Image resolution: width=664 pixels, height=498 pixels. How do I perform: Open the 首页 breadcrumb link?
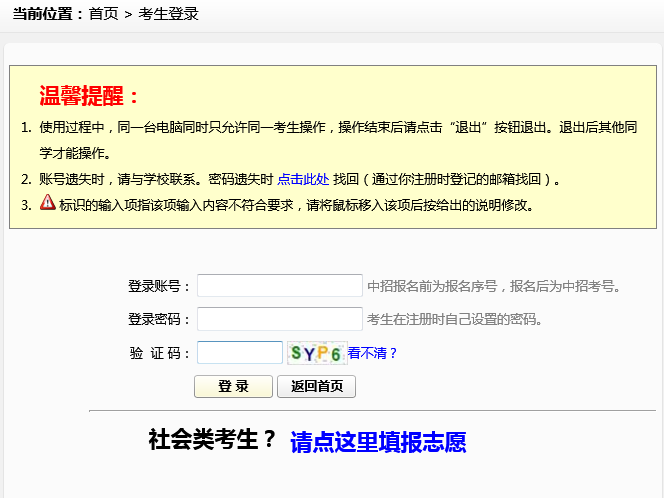[x=103, y=14]
